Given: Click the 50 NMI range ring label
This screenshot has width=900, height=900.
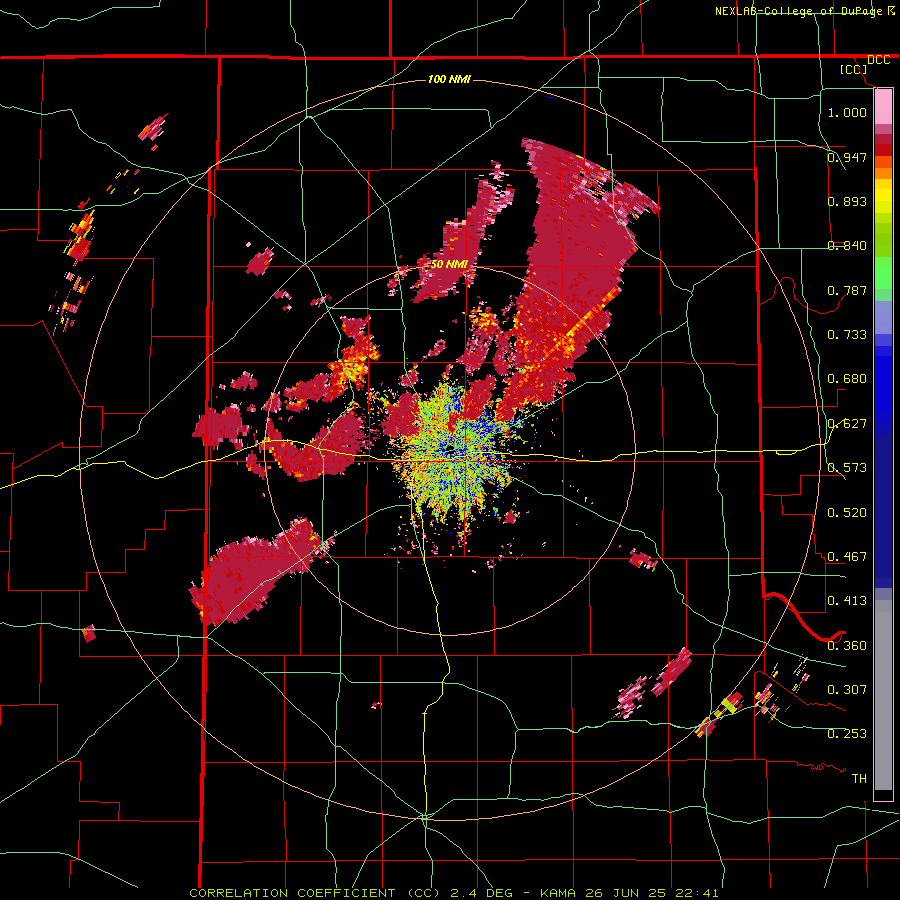Looking at the screenshot, I should click(x=449, y=265).
